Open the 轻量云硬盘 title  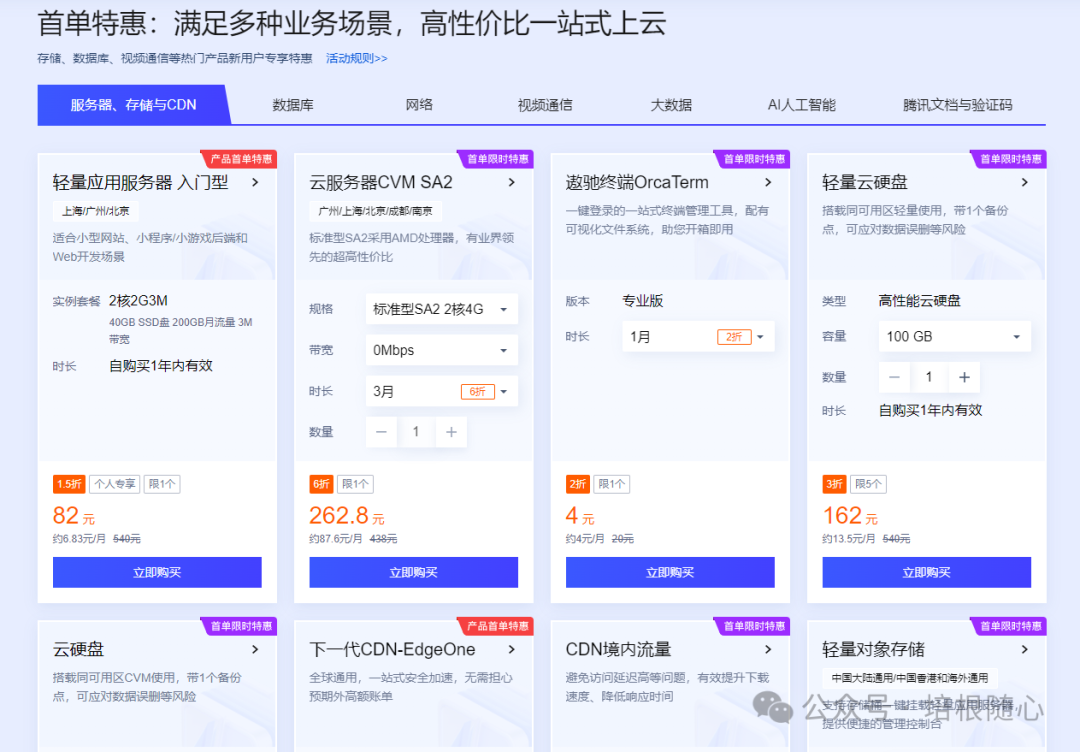tap(864, 182)
